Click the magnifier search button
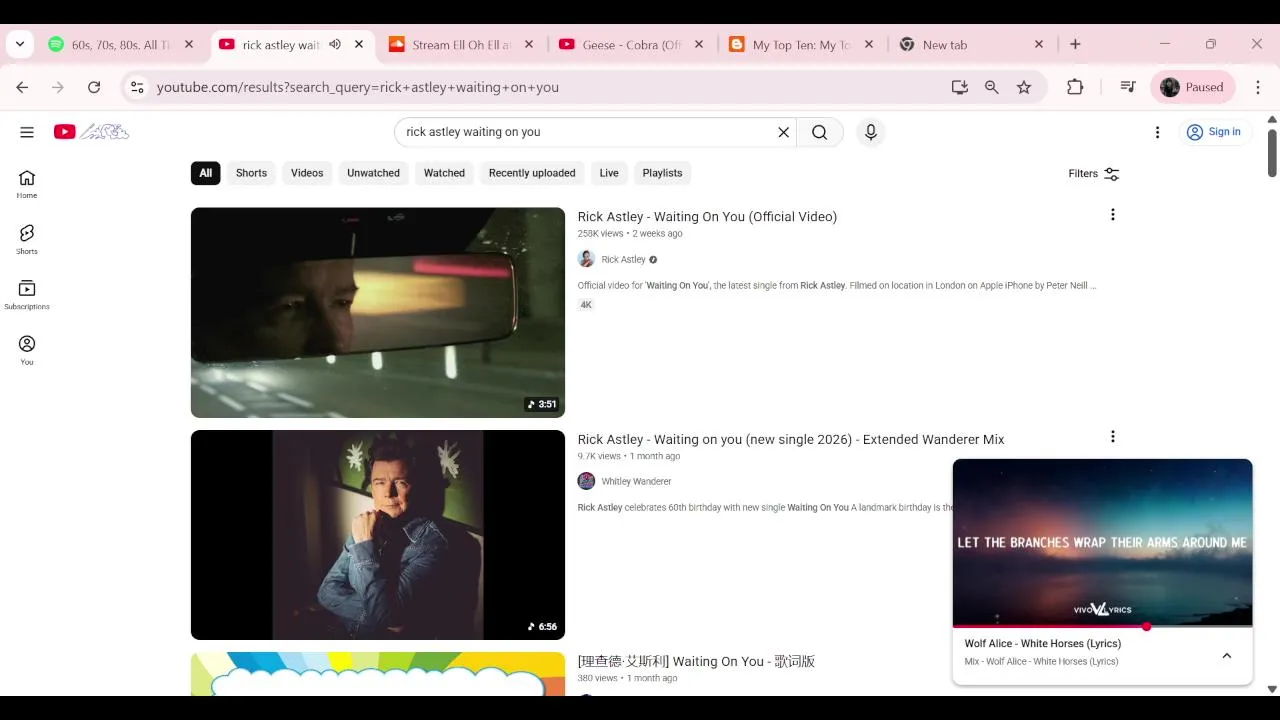The height and width of the screenshot is (720, 1280). coord(820,132)
